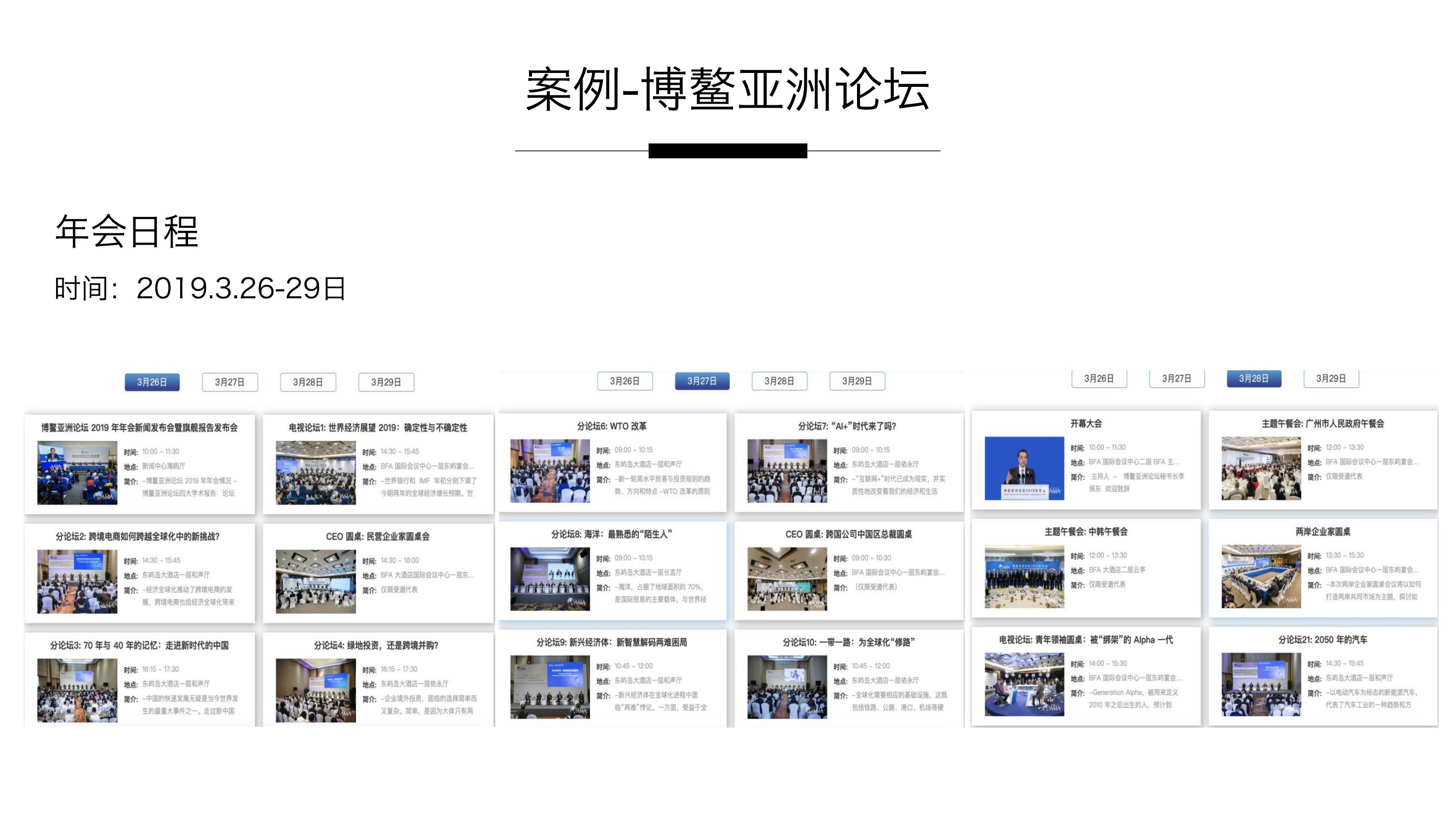Click the 开幕大会 title
The width and height of the screenshot is (1456, 819).
pyautogui.click(x=1086, y=423)
